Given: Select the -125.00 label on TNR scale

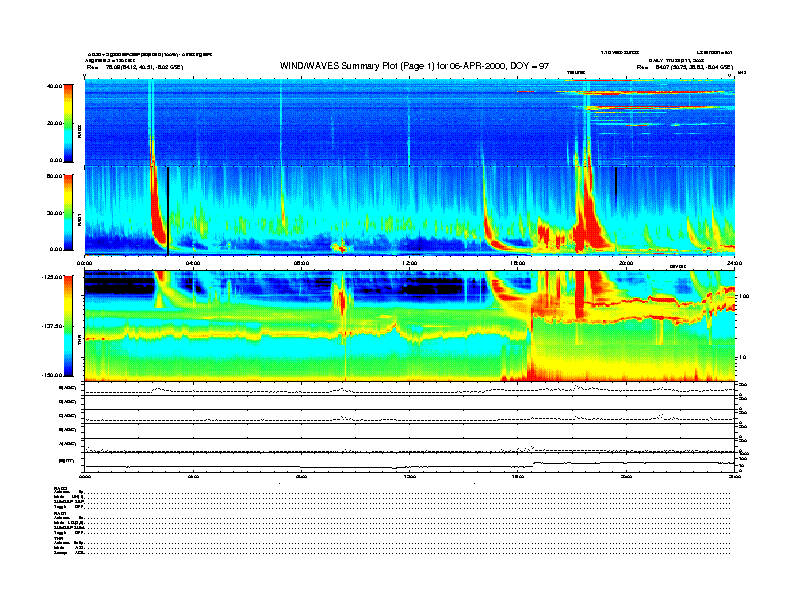Looking at the screenshot, I should click(52, 277).
